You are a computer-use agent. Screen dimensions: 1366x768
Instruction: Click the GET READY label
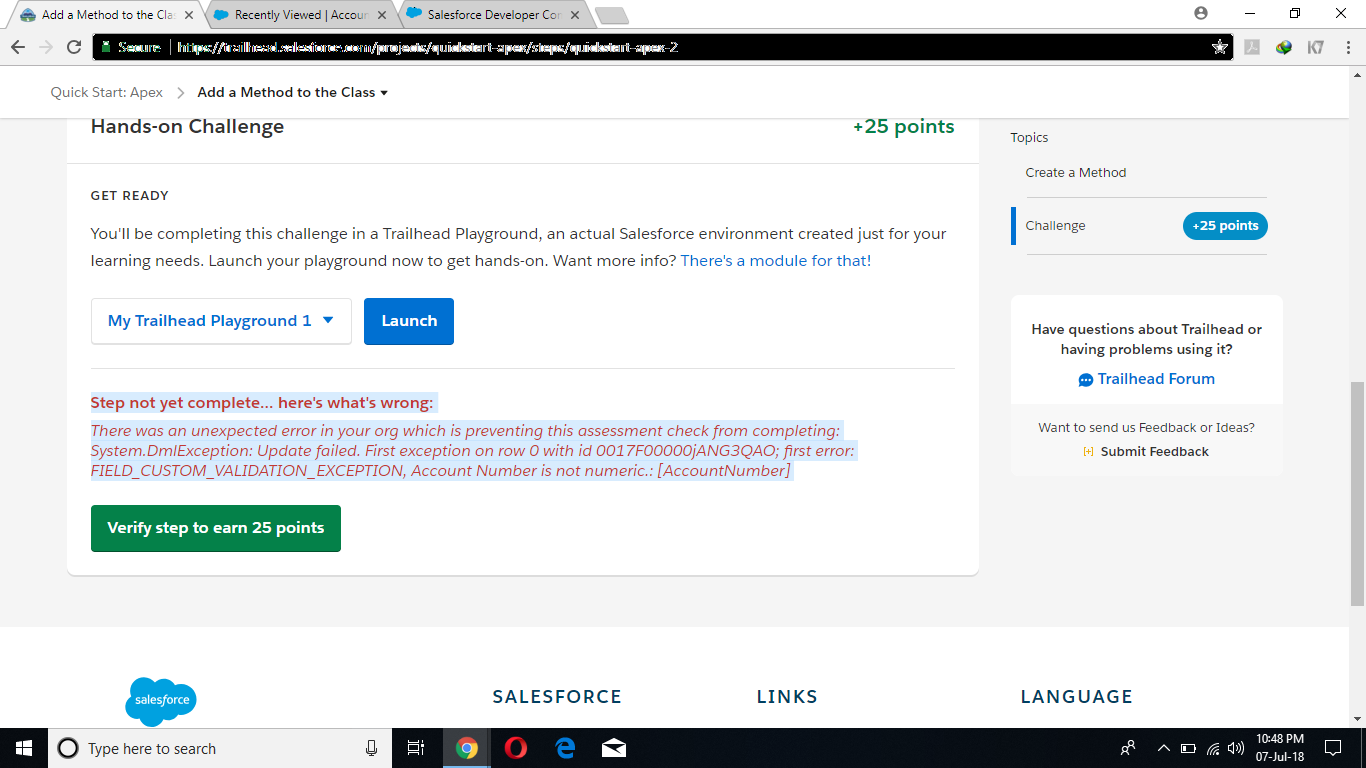pos(130,196)
